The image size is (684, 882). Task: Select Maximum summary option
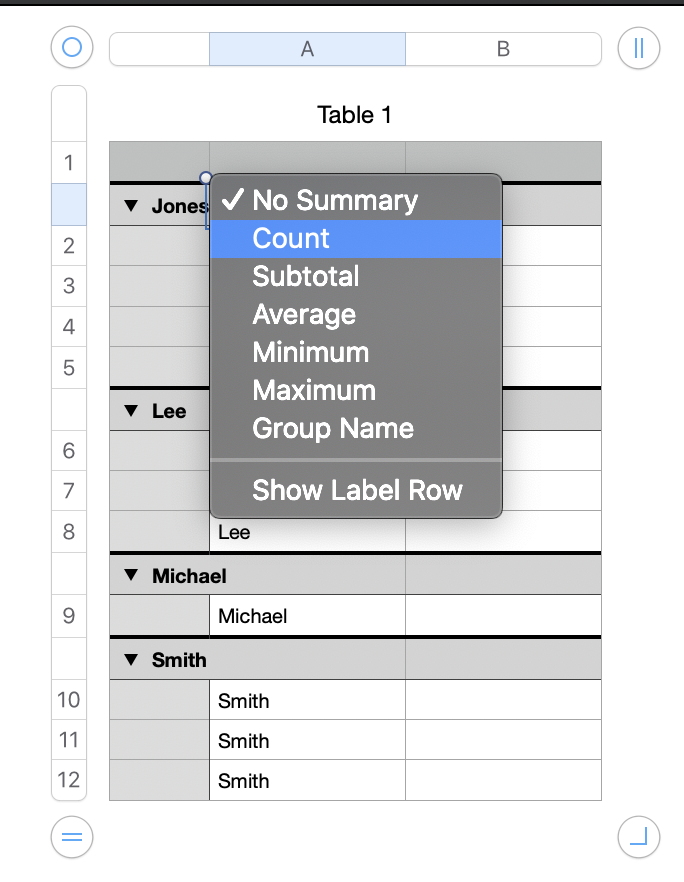tap(314, 390)
